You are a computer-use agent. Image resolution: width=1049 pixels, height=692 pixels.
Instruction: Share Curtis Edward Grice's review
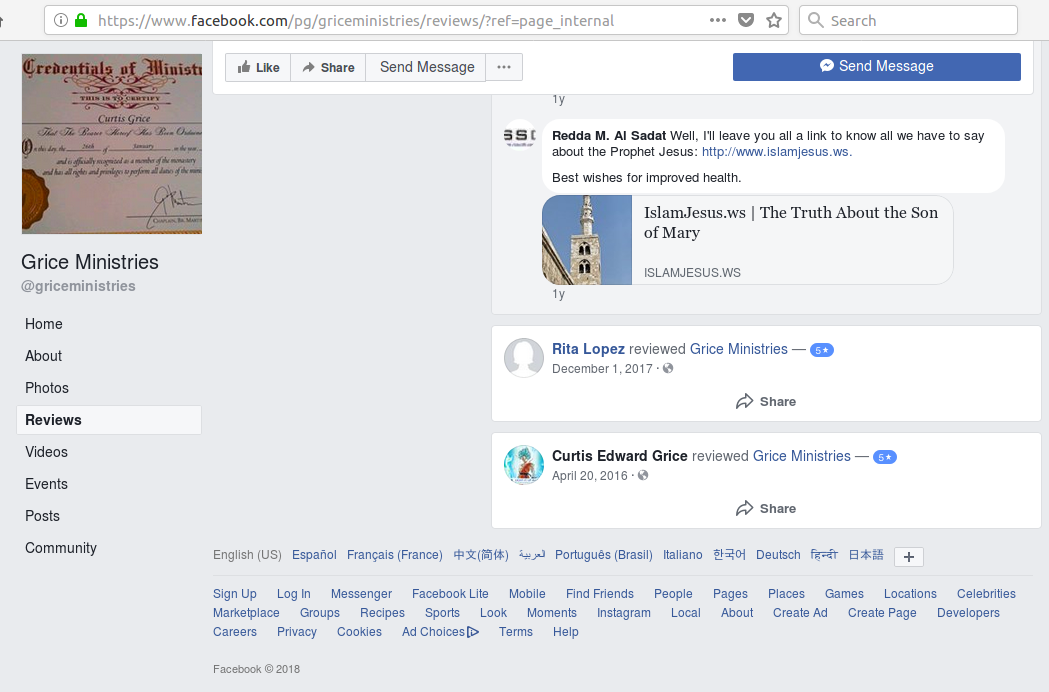[x=766, y=509]
